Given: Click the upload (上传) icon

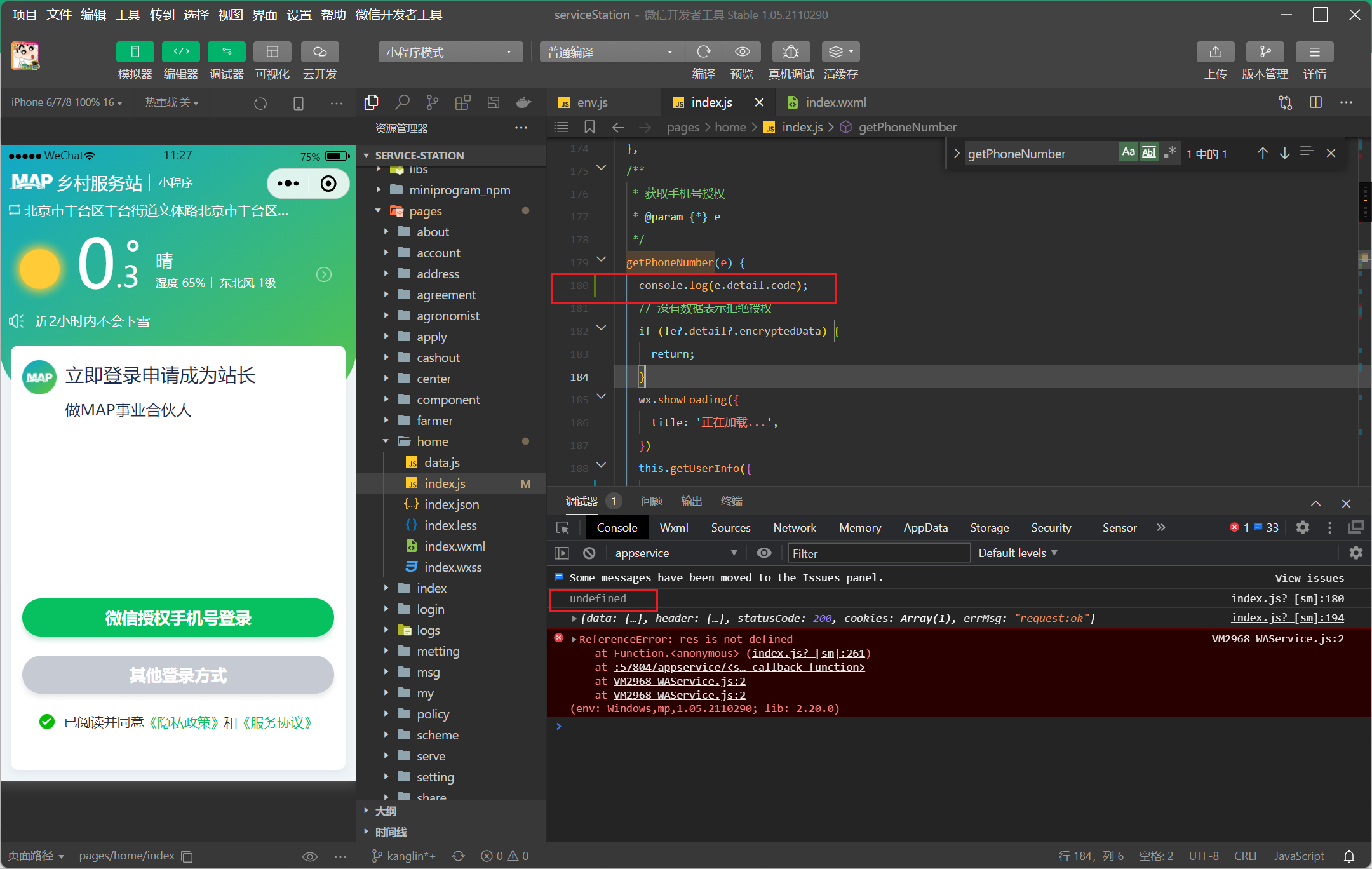Looking at the screenshot, I should tap(1215, 52).
